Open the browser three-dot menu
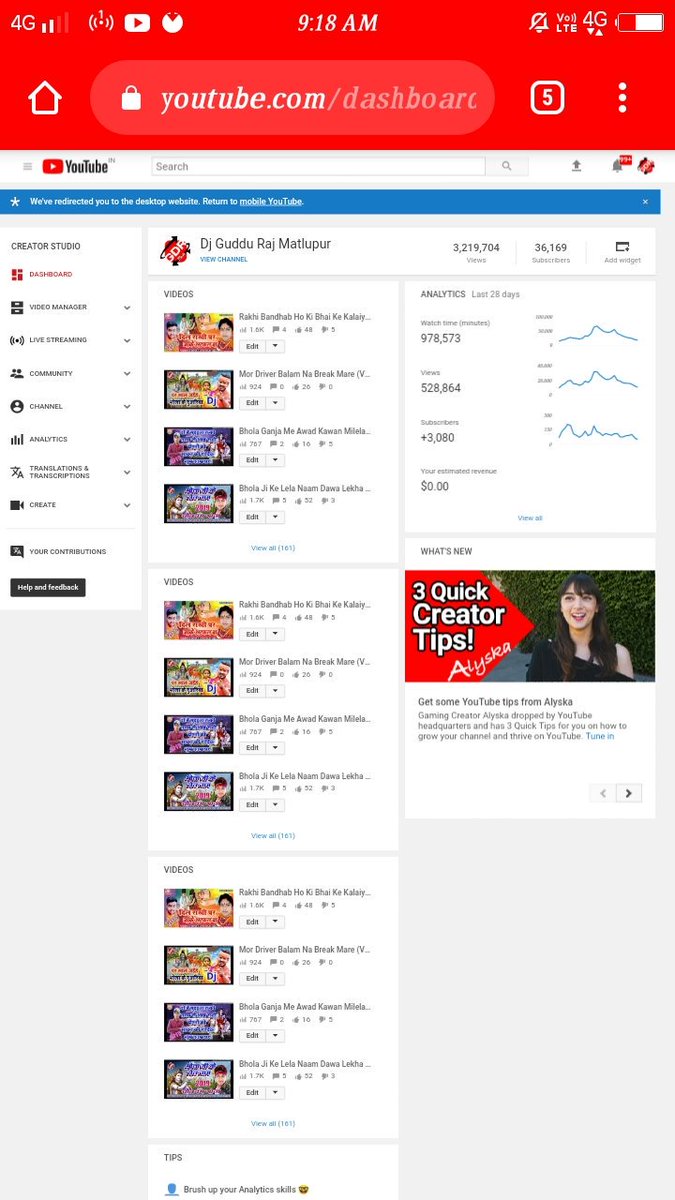Image resolution: width=675 pixels, height=1200 pixels. 622,97
